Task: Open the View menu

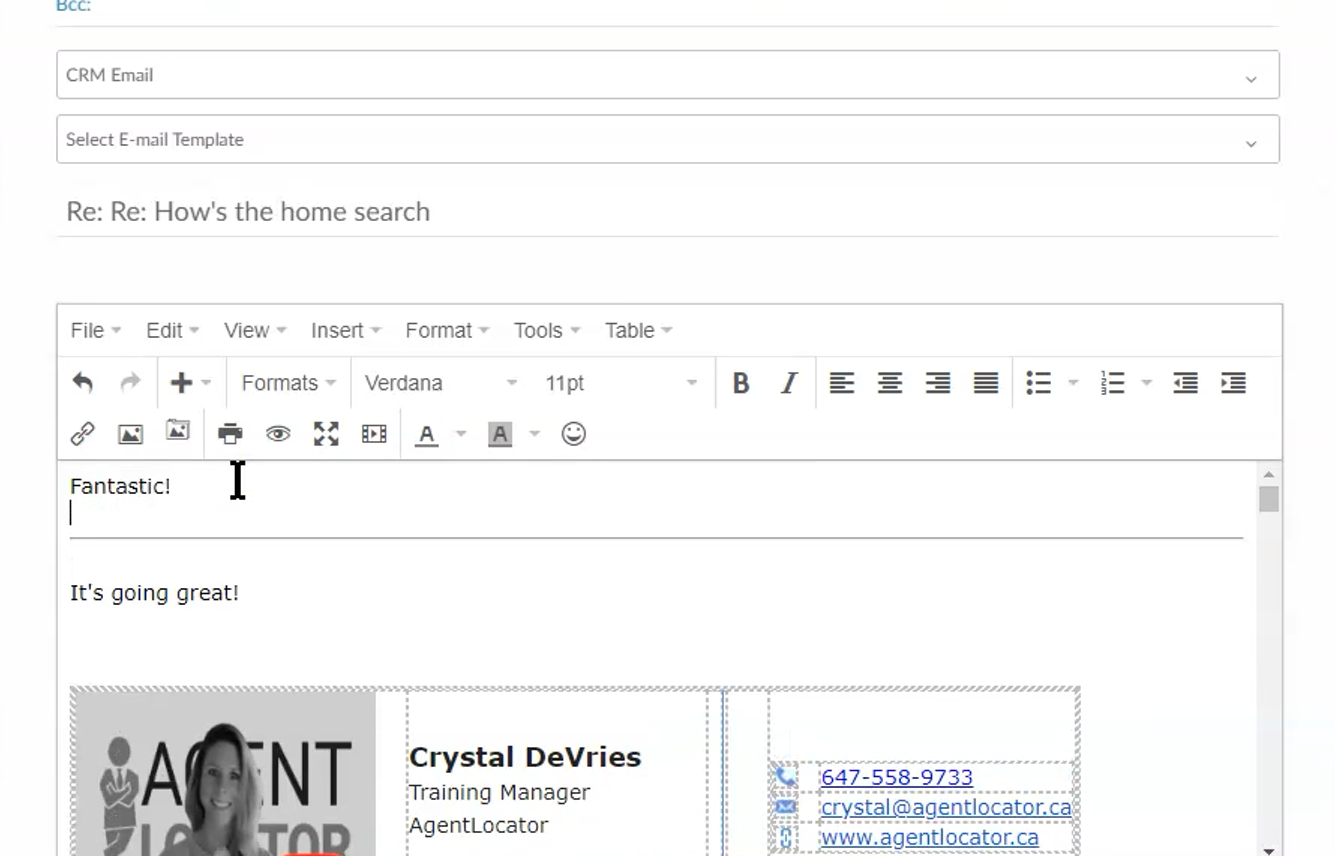Action: click(255, 330)
